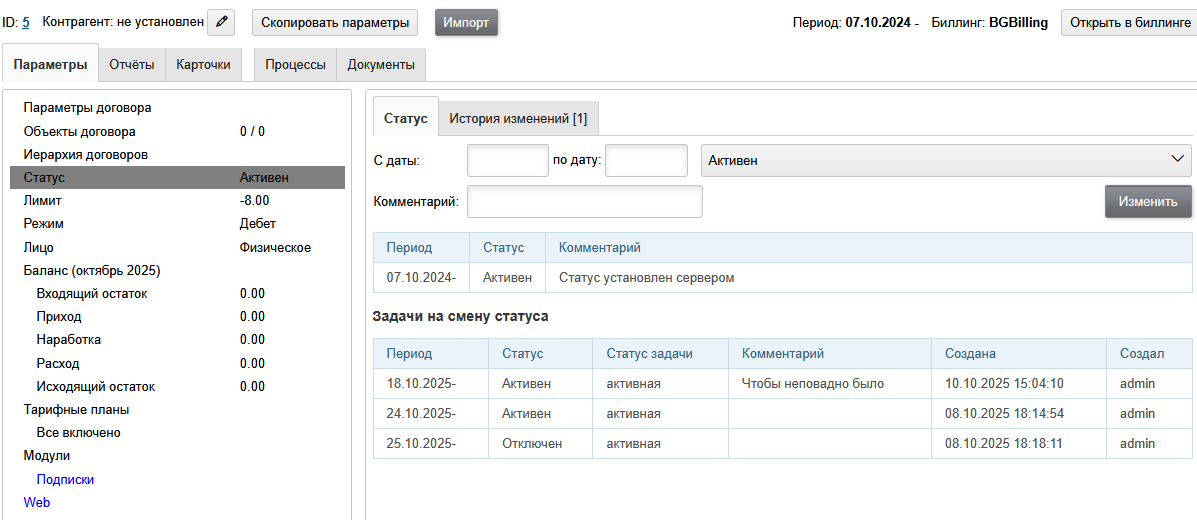Click the Web link in the sidebar
Viewport: 1197px width, 520px height.
coord(36,502)
